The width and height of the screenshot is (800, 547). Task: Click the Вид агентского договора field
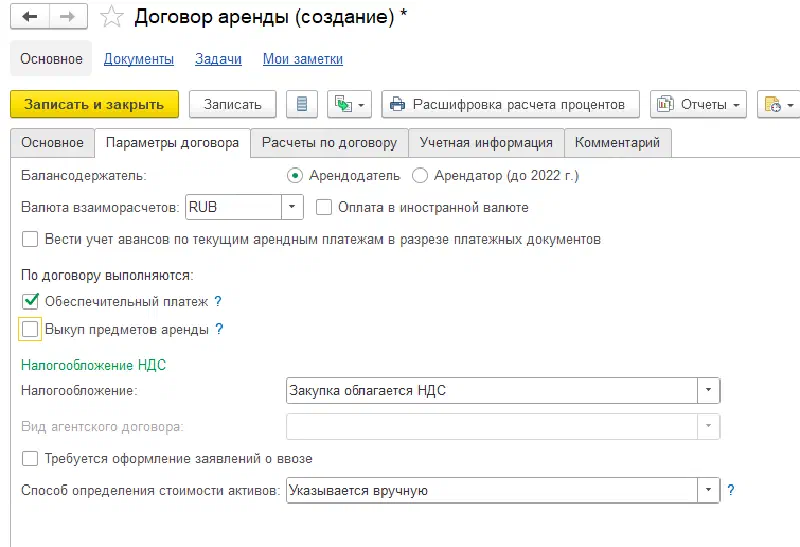click(x=492, y=426)
